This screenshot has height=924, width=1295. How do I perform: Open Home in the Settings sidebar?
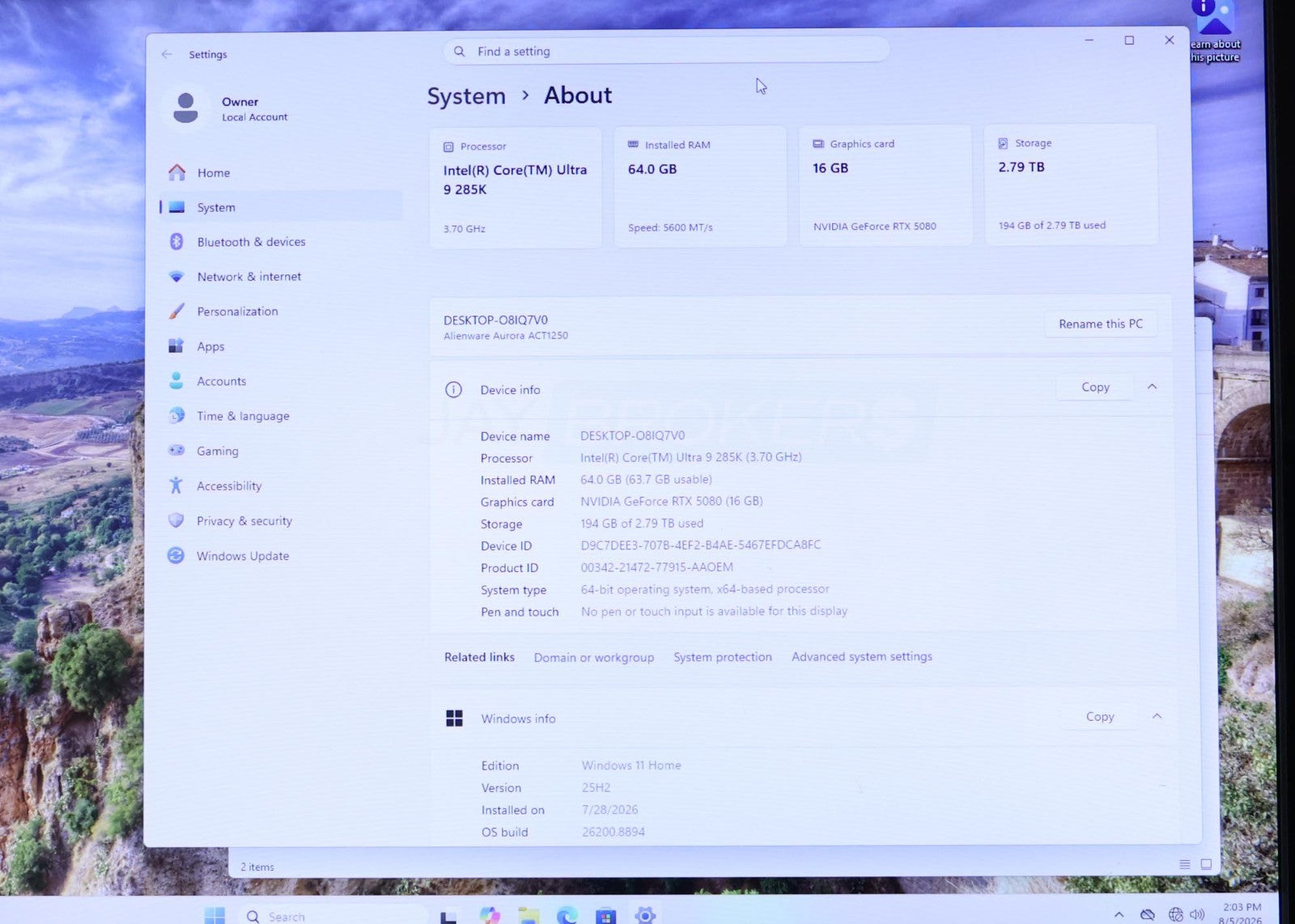pos(281,173)
